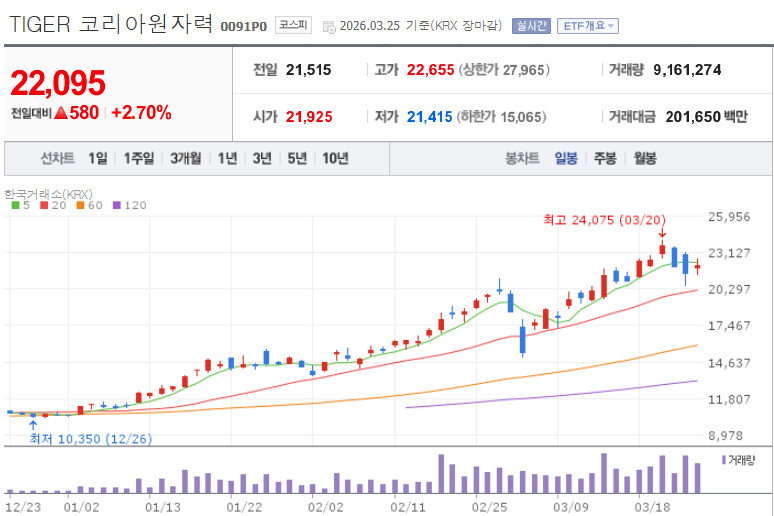Click the upper limit value 27,965
Screen dimensions: 774x516
[523, 70]
